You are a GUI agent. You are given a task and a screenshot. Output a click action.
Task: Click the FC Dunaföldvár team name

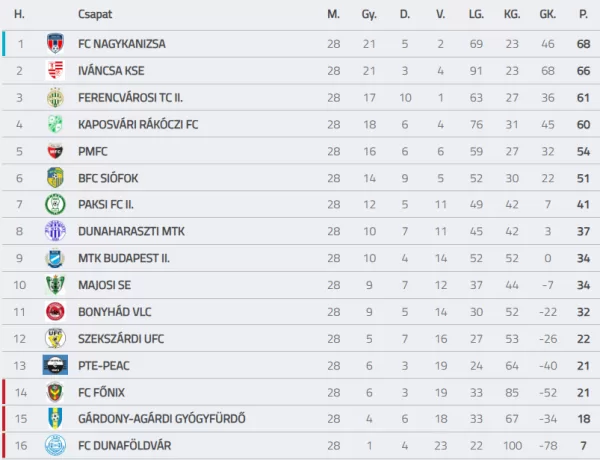[x=124, y=445]
